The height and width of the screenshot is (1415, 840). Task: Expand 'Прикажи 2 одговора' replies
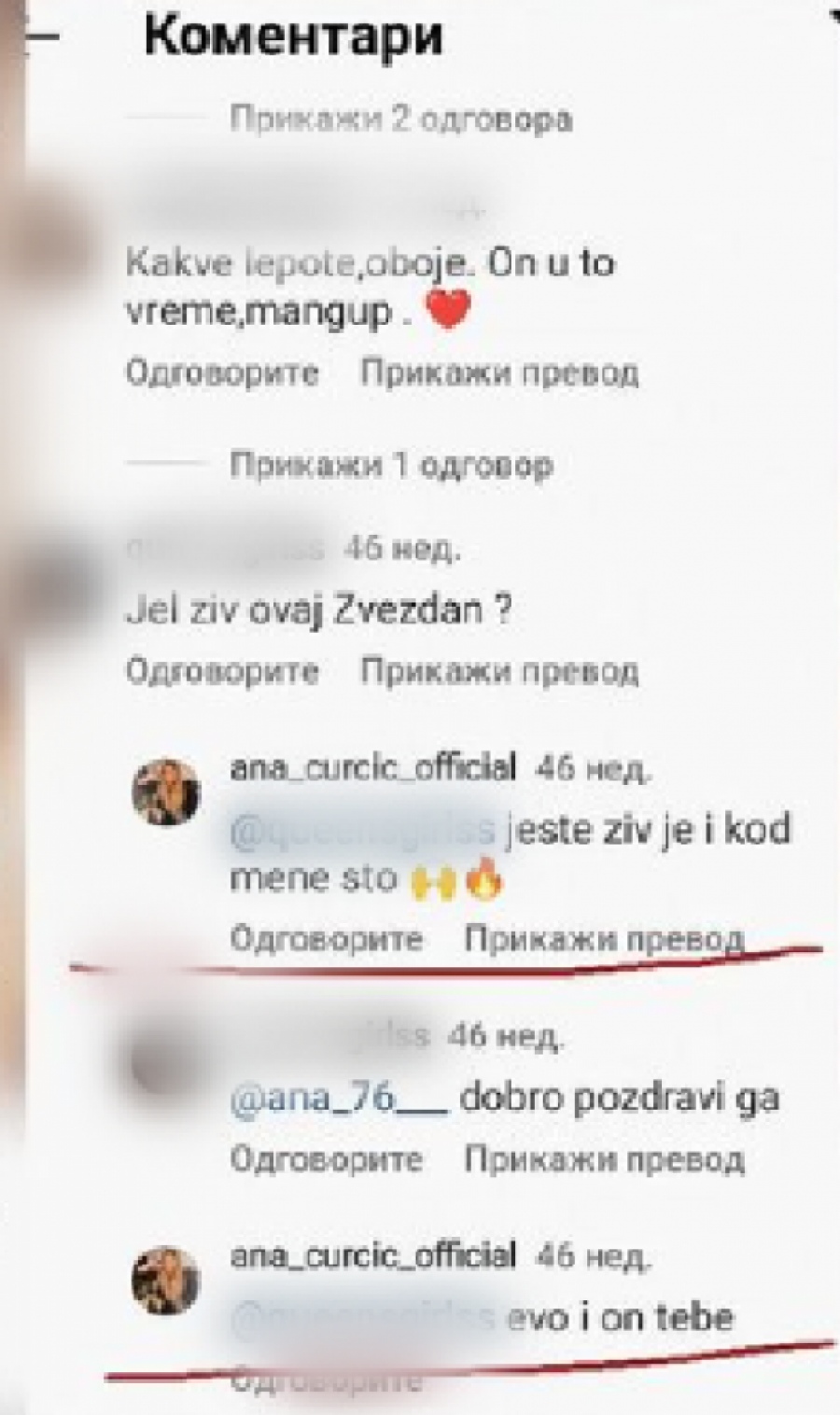tap(401, 119)
